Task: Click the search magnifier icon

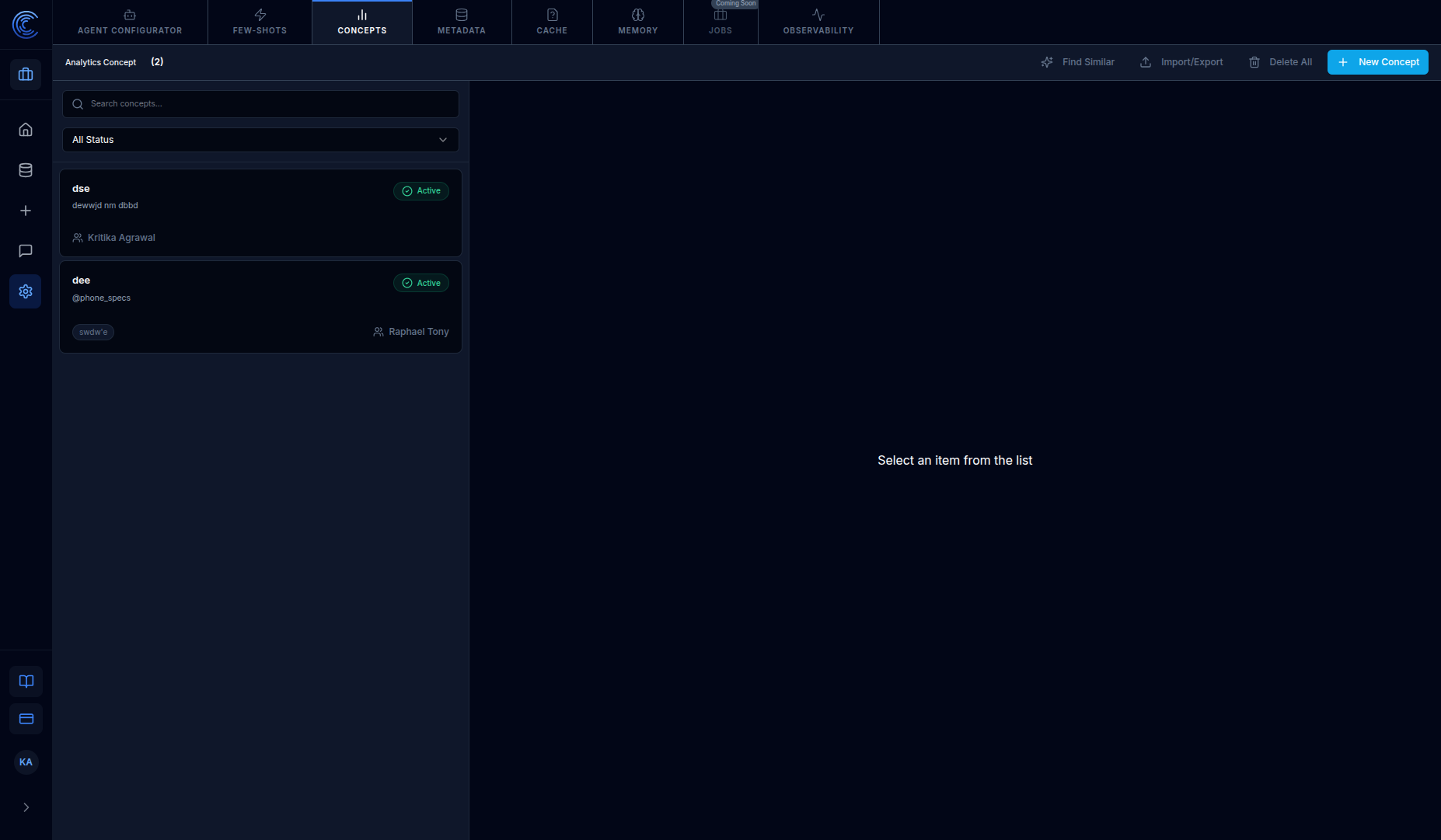Action: (x=78, y=104)
